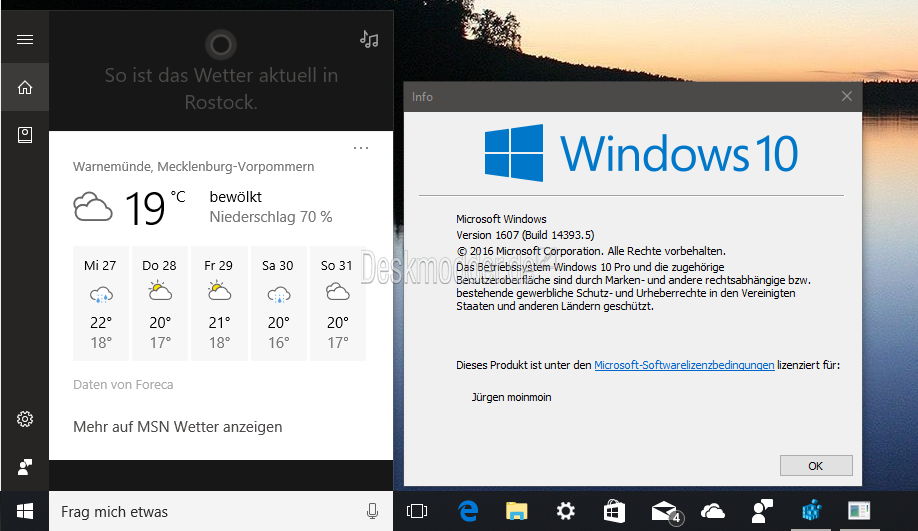Open Settings gear in taskbar

point(566,511)
